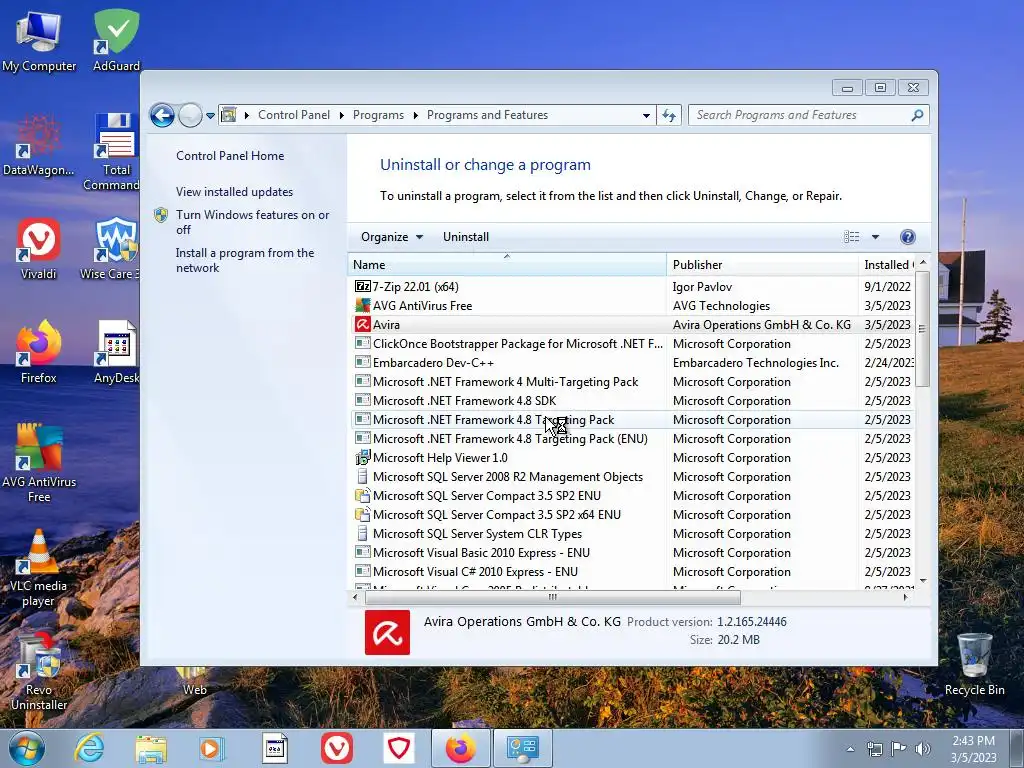
Task: Select Microsoft .NET Framework 4.8 SDK
Action: (x=632, y=400)
